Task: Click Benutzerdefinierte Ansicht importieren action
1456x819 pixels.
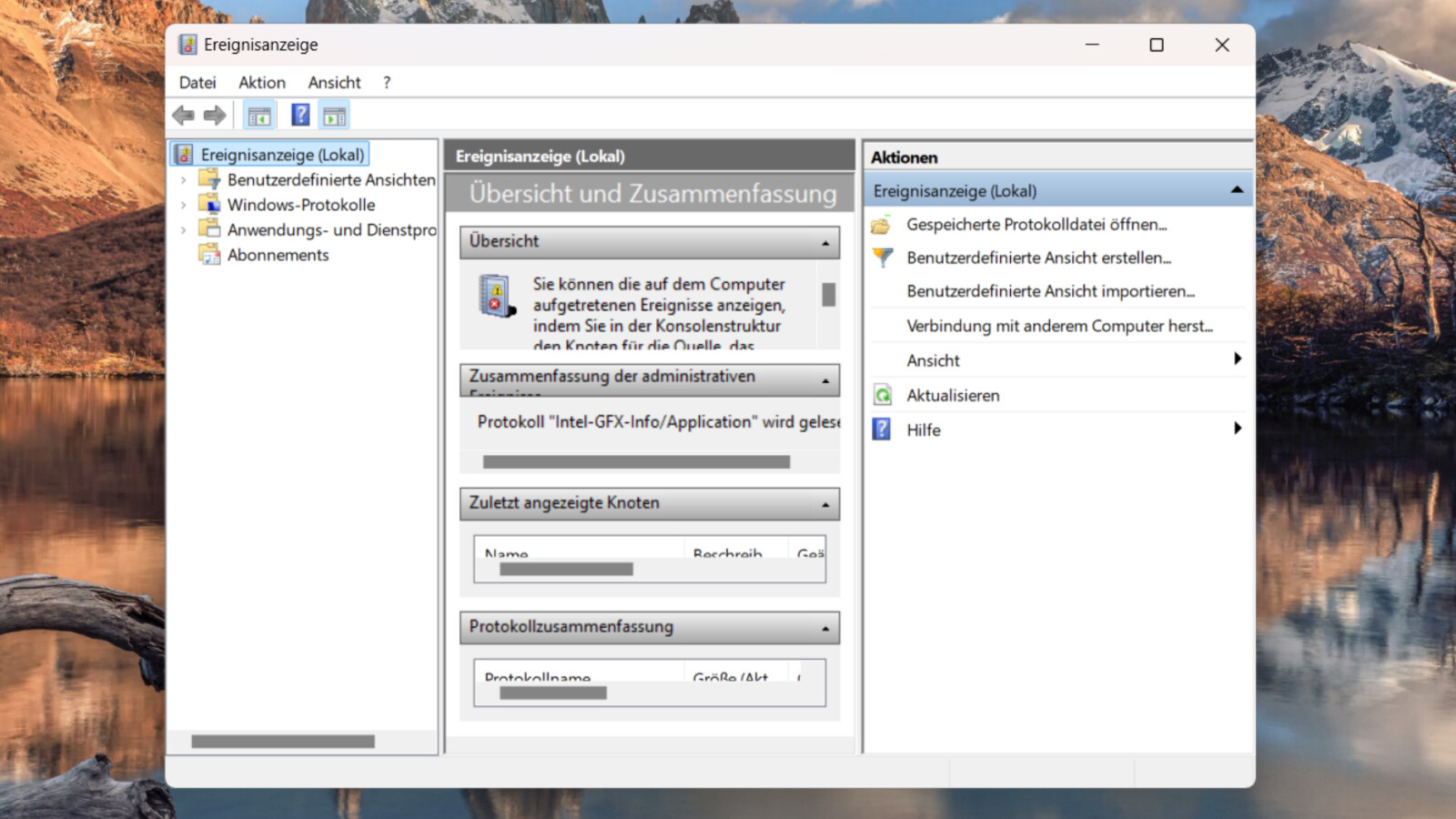Action: [1050, 291]
